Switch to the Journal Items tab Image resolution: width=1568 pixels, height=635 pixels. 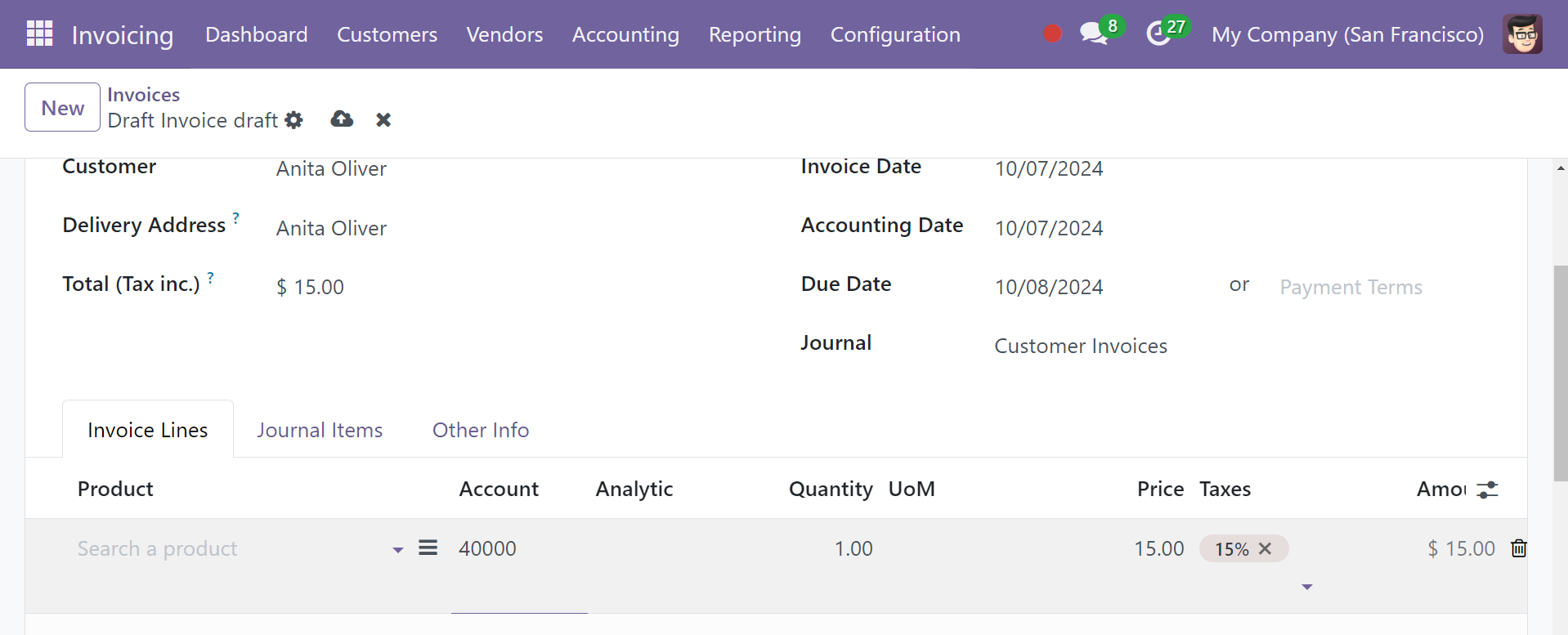[320, 430]
